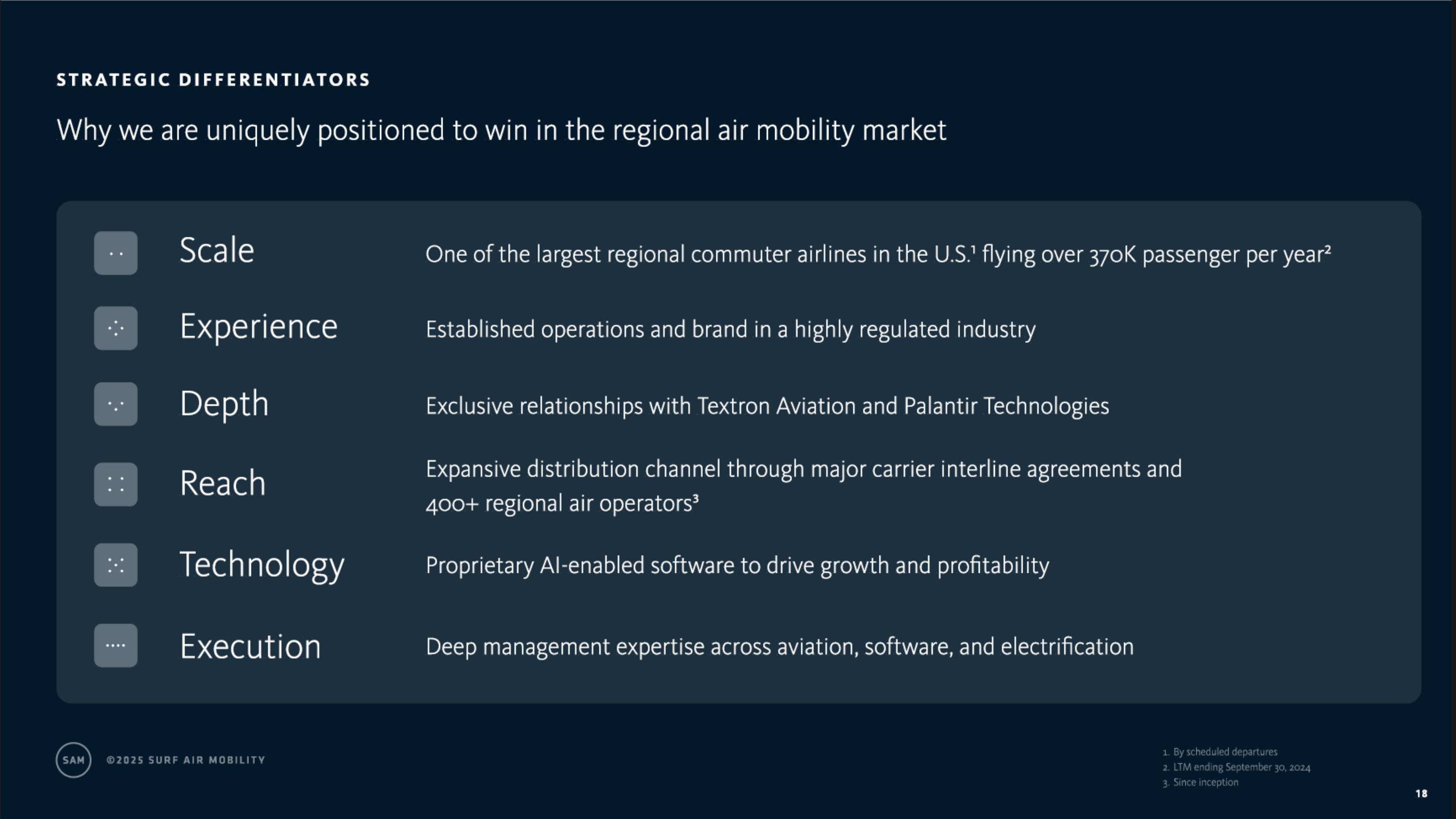The height and width of the screenshot is (819, 1456).
Task: Click the 2025 Surf Air Mobility copyright text
Action: point(185,760)
